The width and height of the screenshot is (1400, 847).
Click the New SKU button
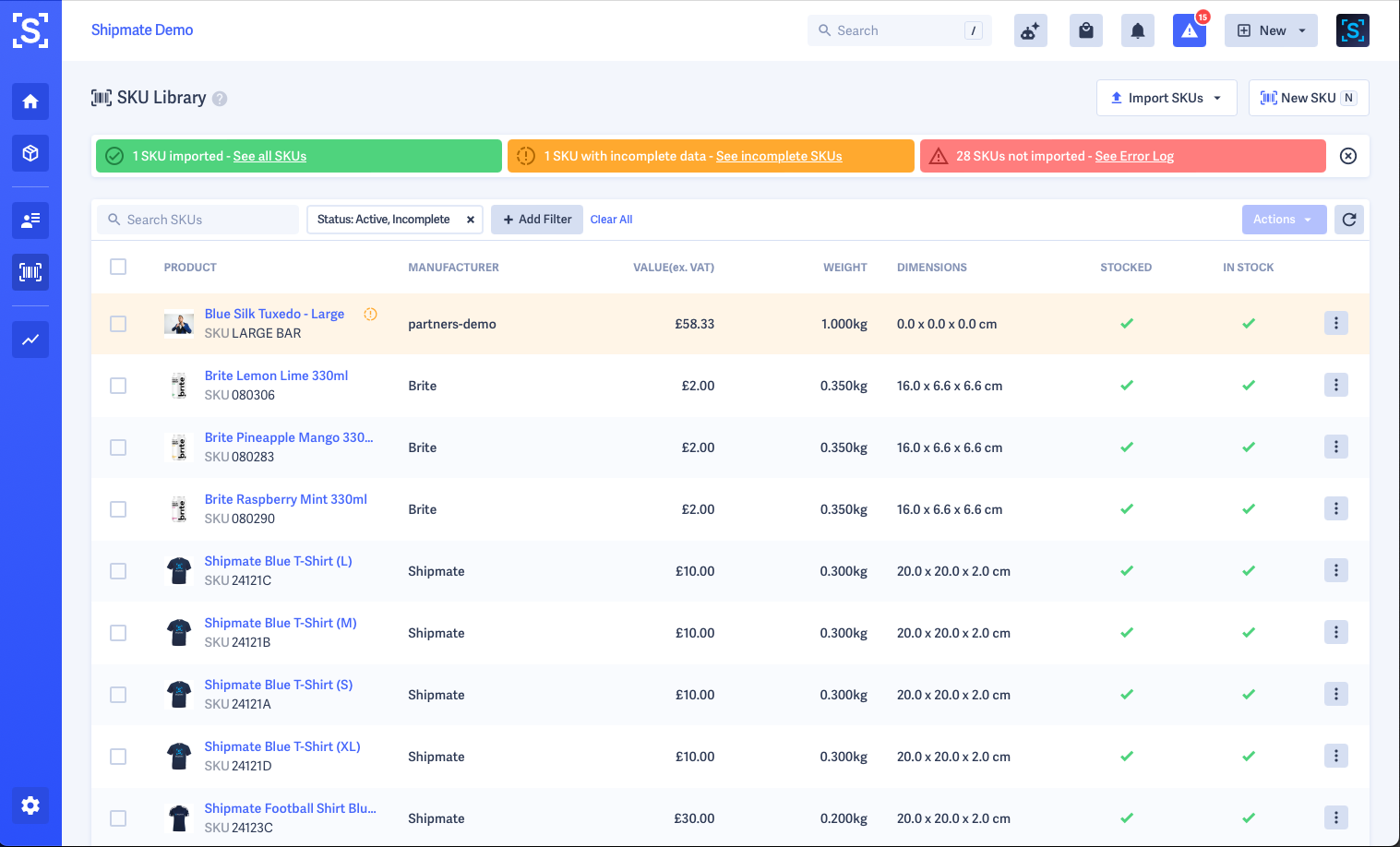coord(1309,98)
